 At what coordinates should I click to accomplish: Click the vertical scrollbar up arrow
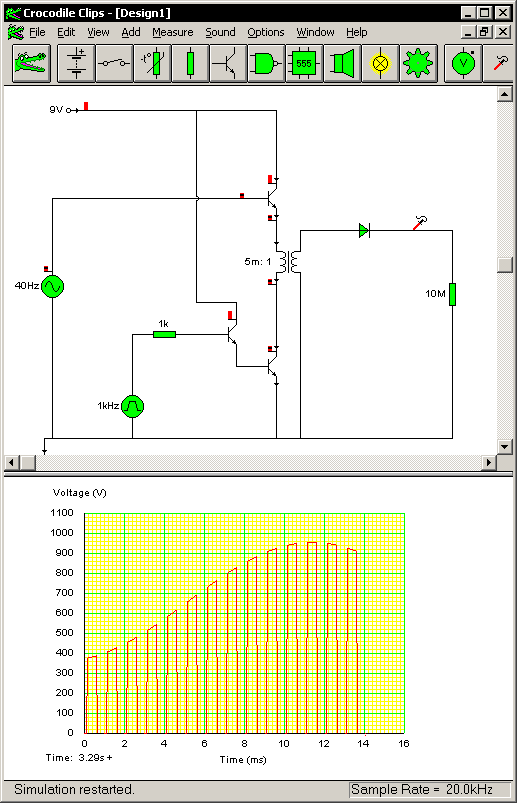(505, 94)
